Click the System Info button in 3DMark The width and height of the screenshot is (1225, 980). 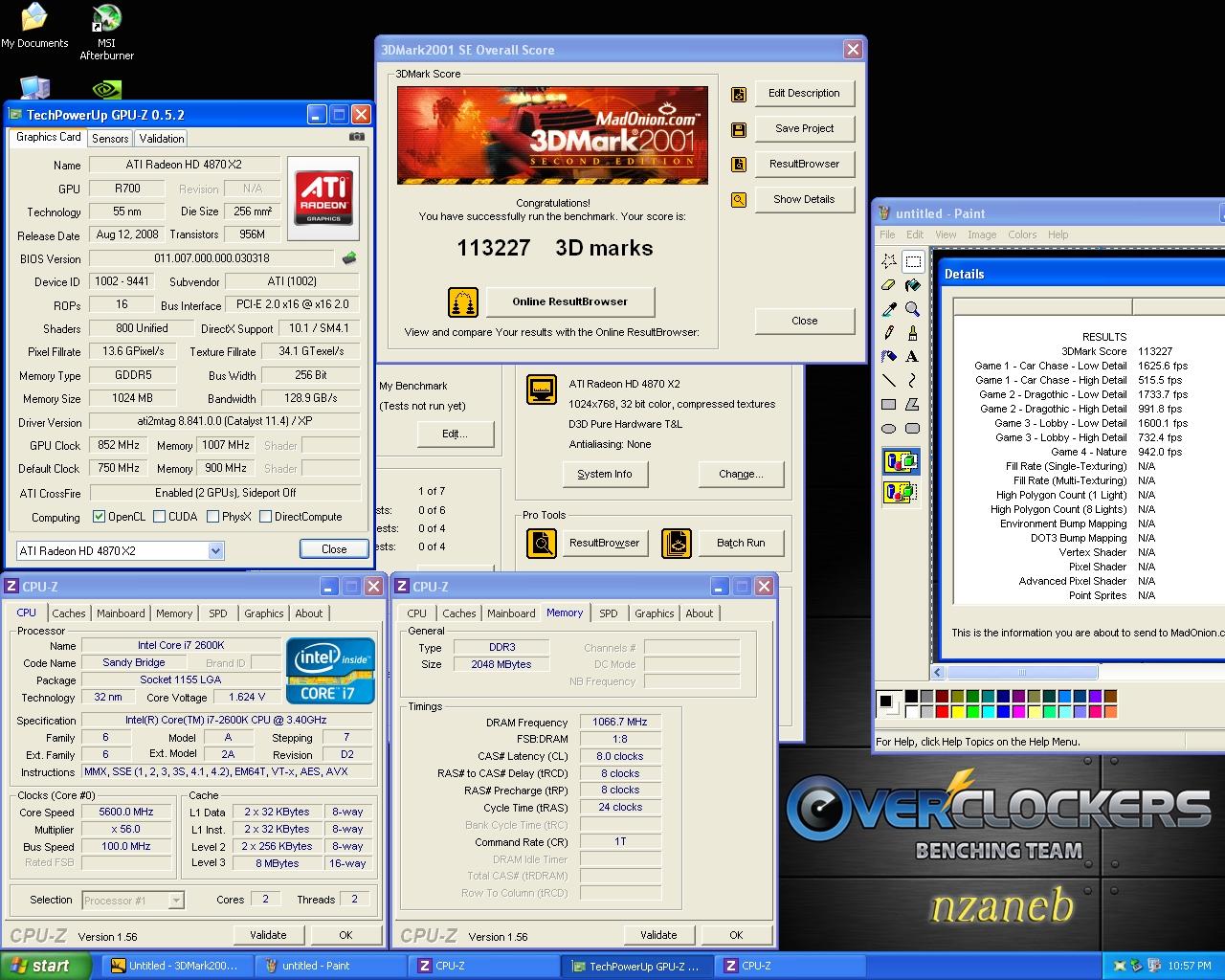(x=604, y=474)
